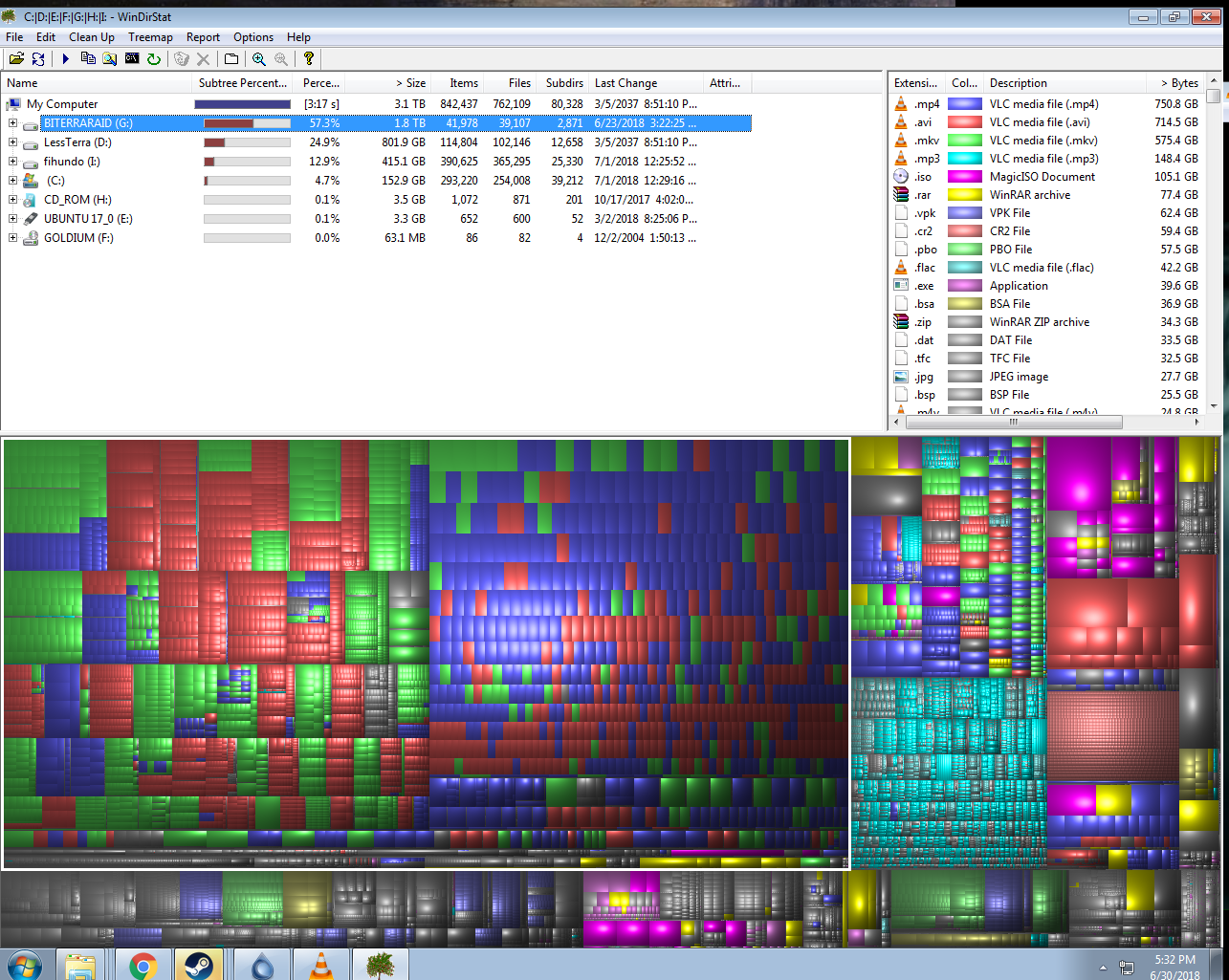Screen dimensions: 1229x980
Task: Click green Refresh Selected arrow icon
Action: [153, 59]
